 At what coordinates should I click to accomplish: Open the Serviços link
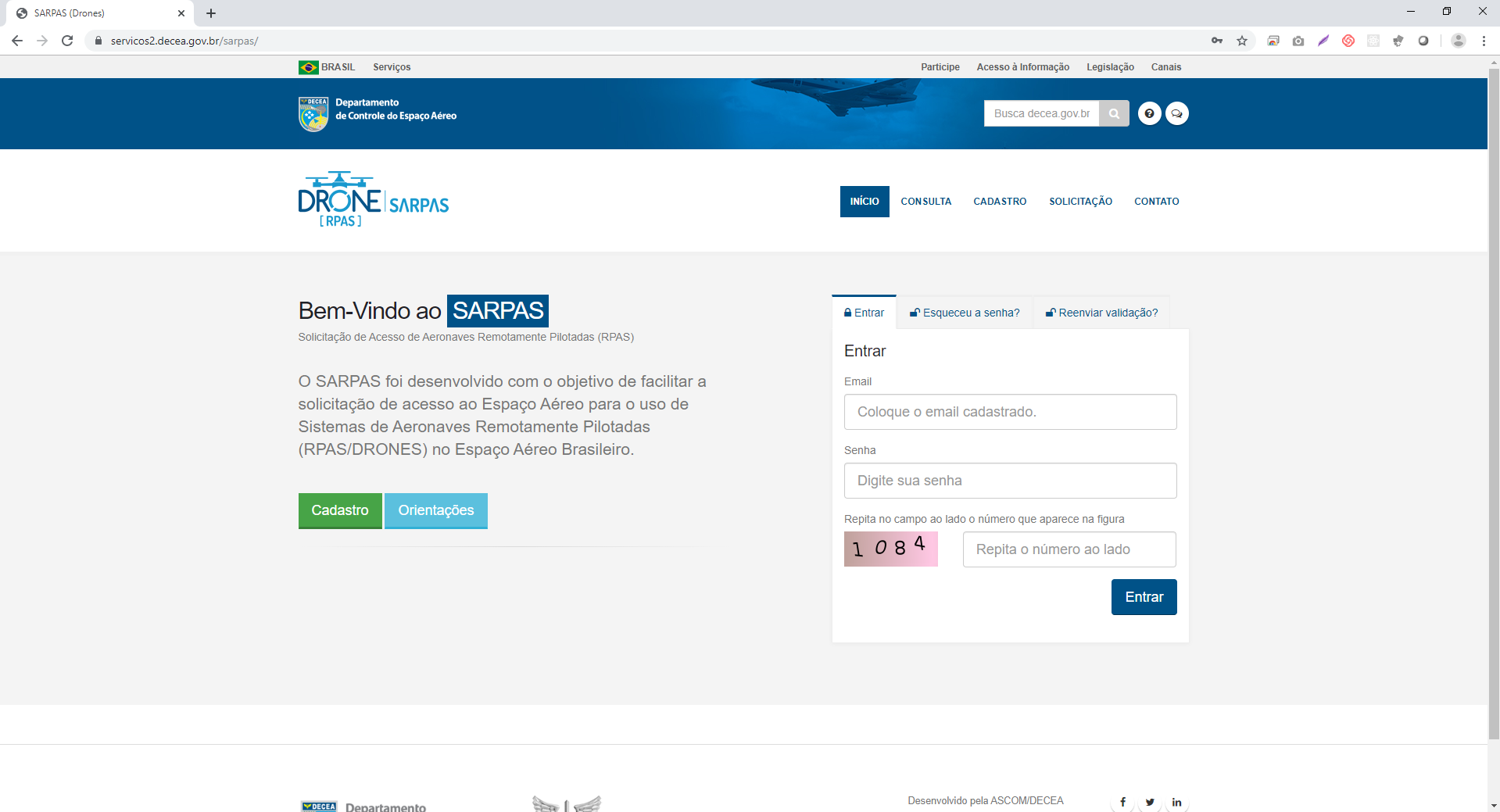tap(392, 67)
